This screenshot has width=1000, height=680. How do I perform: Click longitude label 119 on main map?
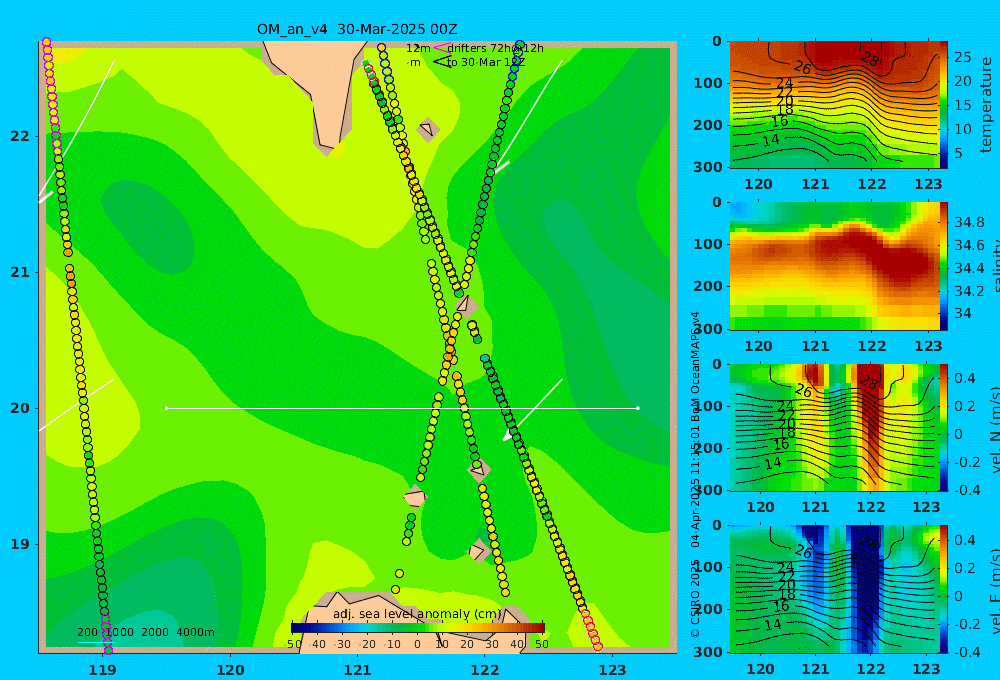[103, 669]
